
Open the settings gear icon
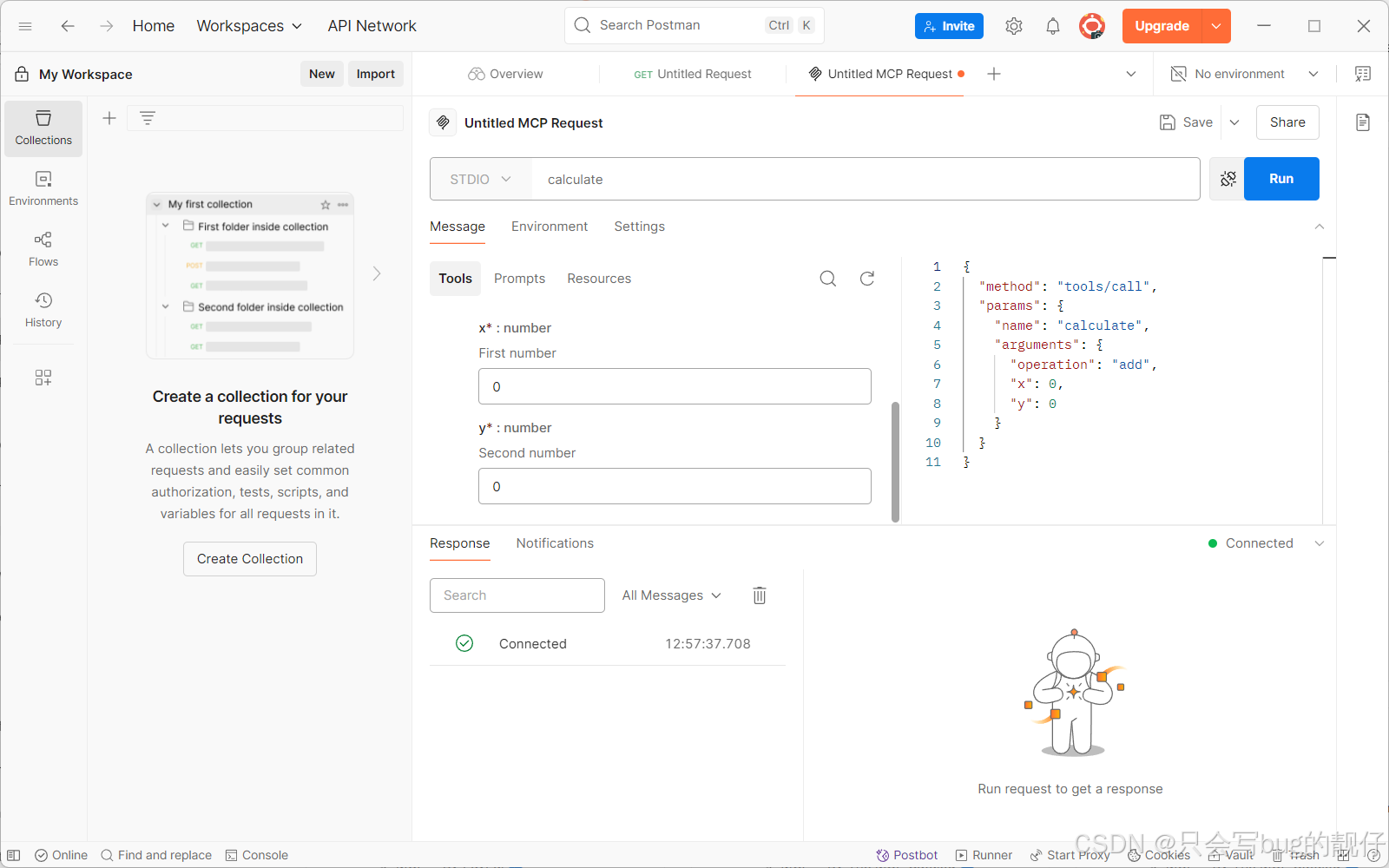coord(1014,26)
